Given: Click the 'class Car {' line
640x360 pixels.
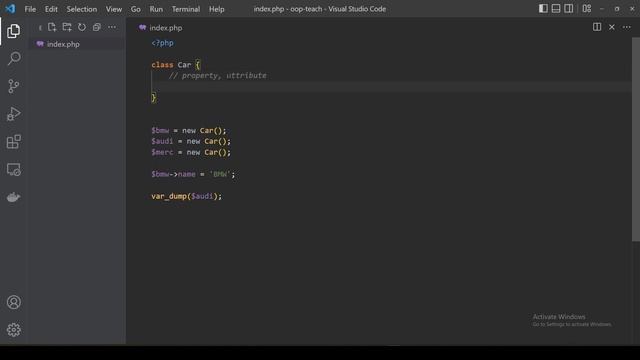Looking at the screenshot, I should [176, 65].
